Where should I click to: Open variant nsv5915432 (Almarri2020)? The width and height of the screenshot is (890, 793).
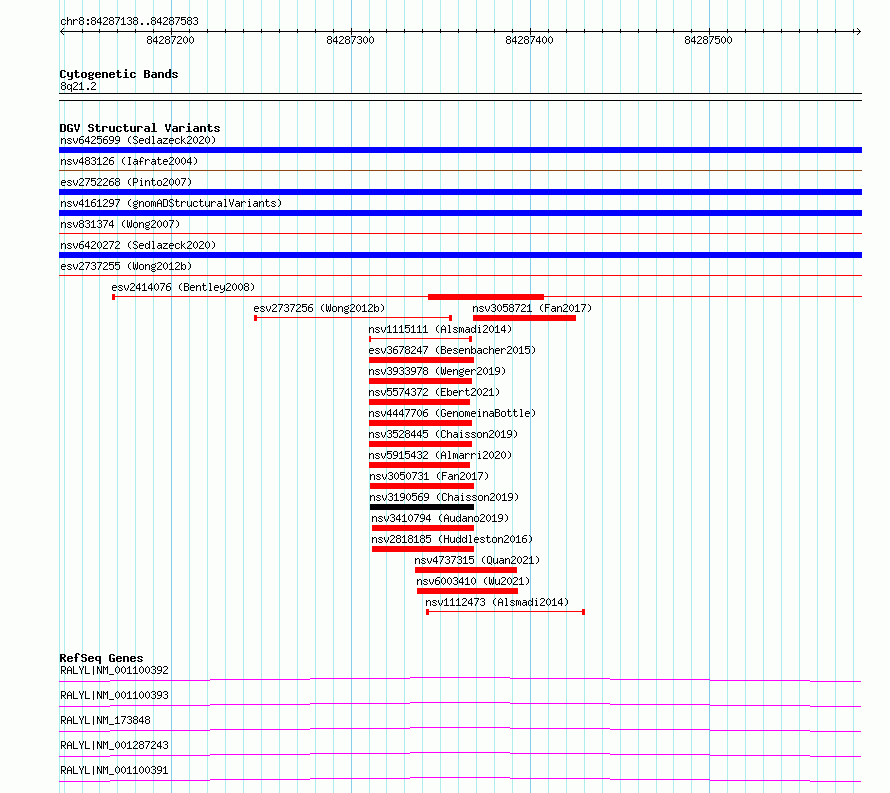pyautogui.click(x=440, y=455)
